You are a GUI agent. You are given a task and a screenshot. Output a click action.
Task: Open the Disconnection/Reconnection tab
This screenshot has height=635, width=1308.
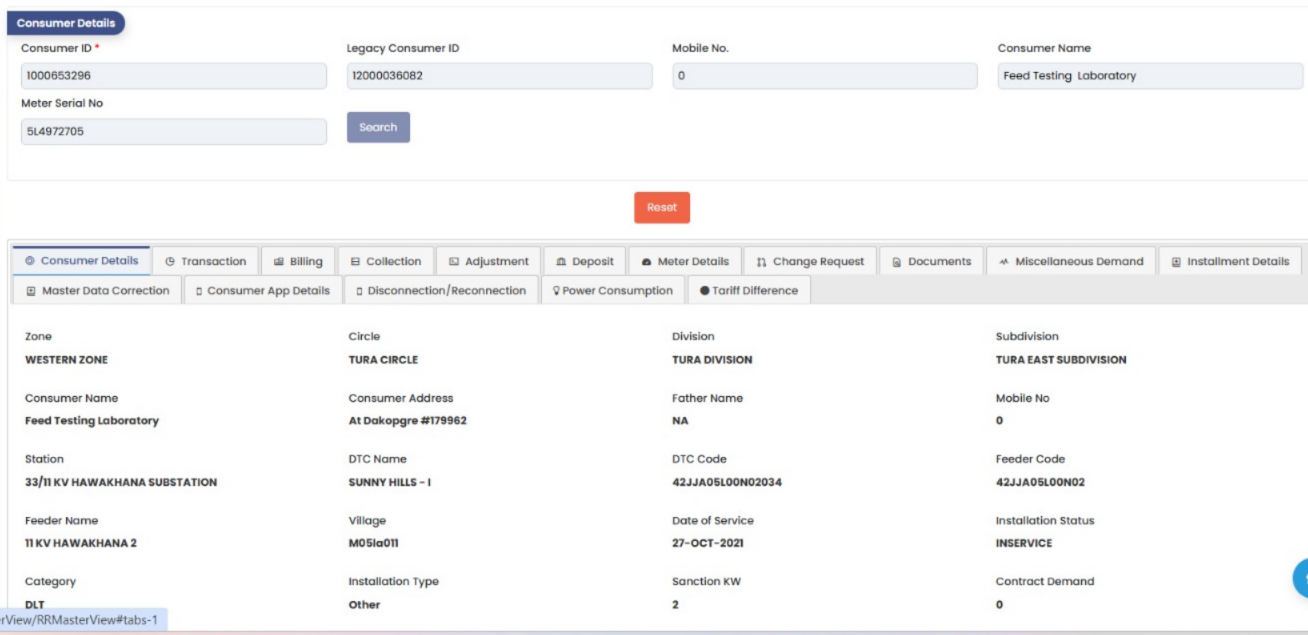(x=441, y=290)
